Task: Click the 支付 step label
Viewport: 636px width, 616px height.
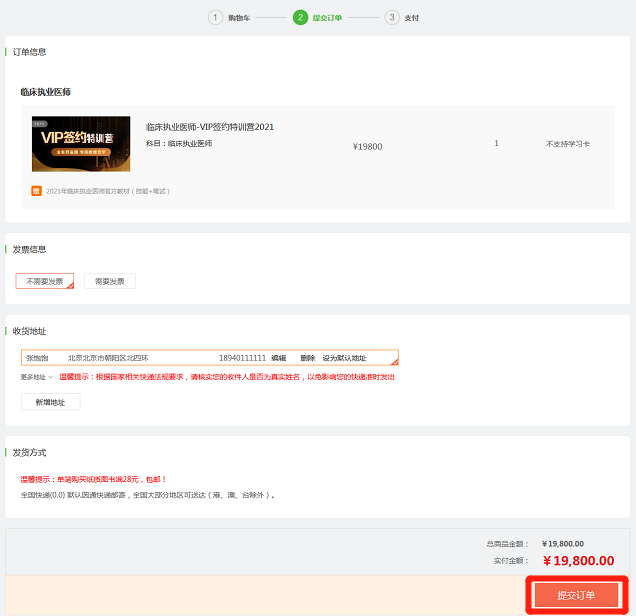Action: coord(412,18)
